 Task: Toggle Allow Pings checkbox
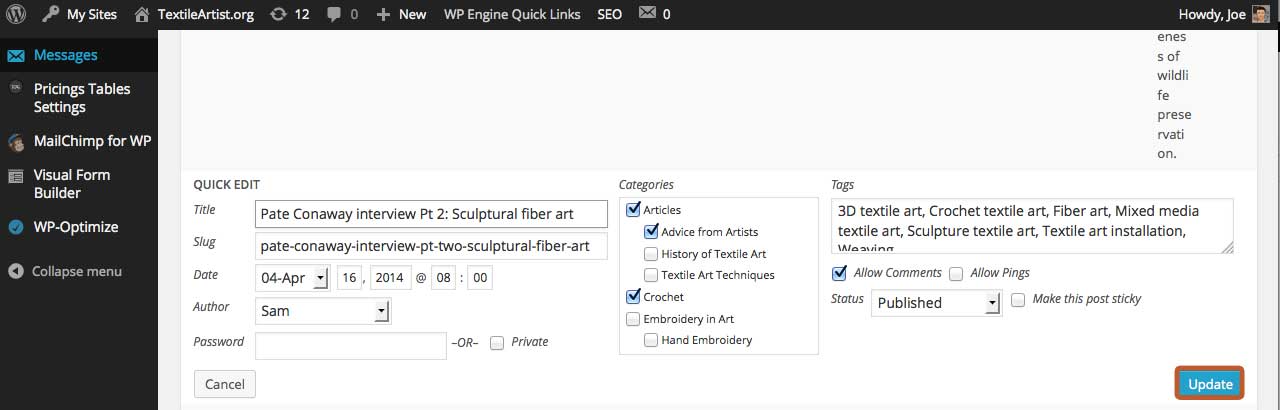956,273
